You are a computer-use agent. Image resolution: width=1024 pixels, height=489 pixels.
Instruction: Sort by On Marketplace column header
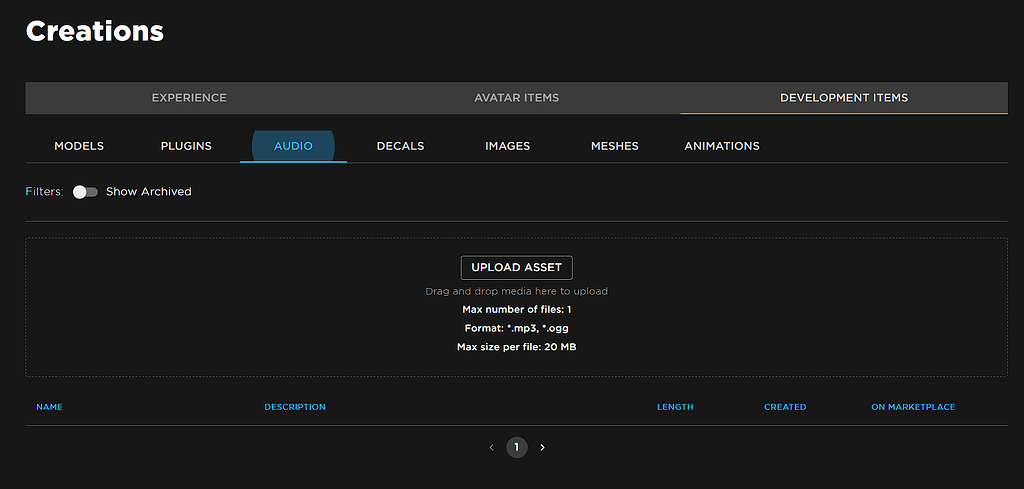pos(913,407)
